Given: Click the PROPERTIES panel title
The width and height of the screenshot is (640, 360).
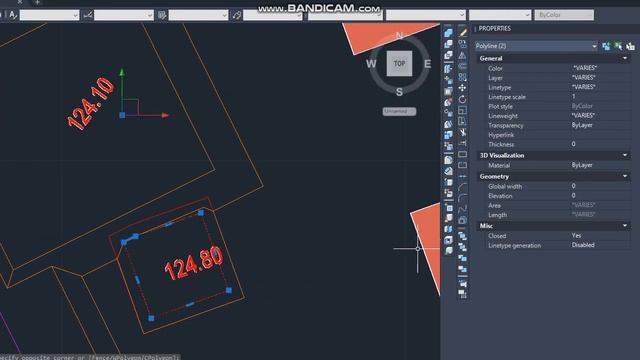Looking at the screenshot, I should pos(494,29).
